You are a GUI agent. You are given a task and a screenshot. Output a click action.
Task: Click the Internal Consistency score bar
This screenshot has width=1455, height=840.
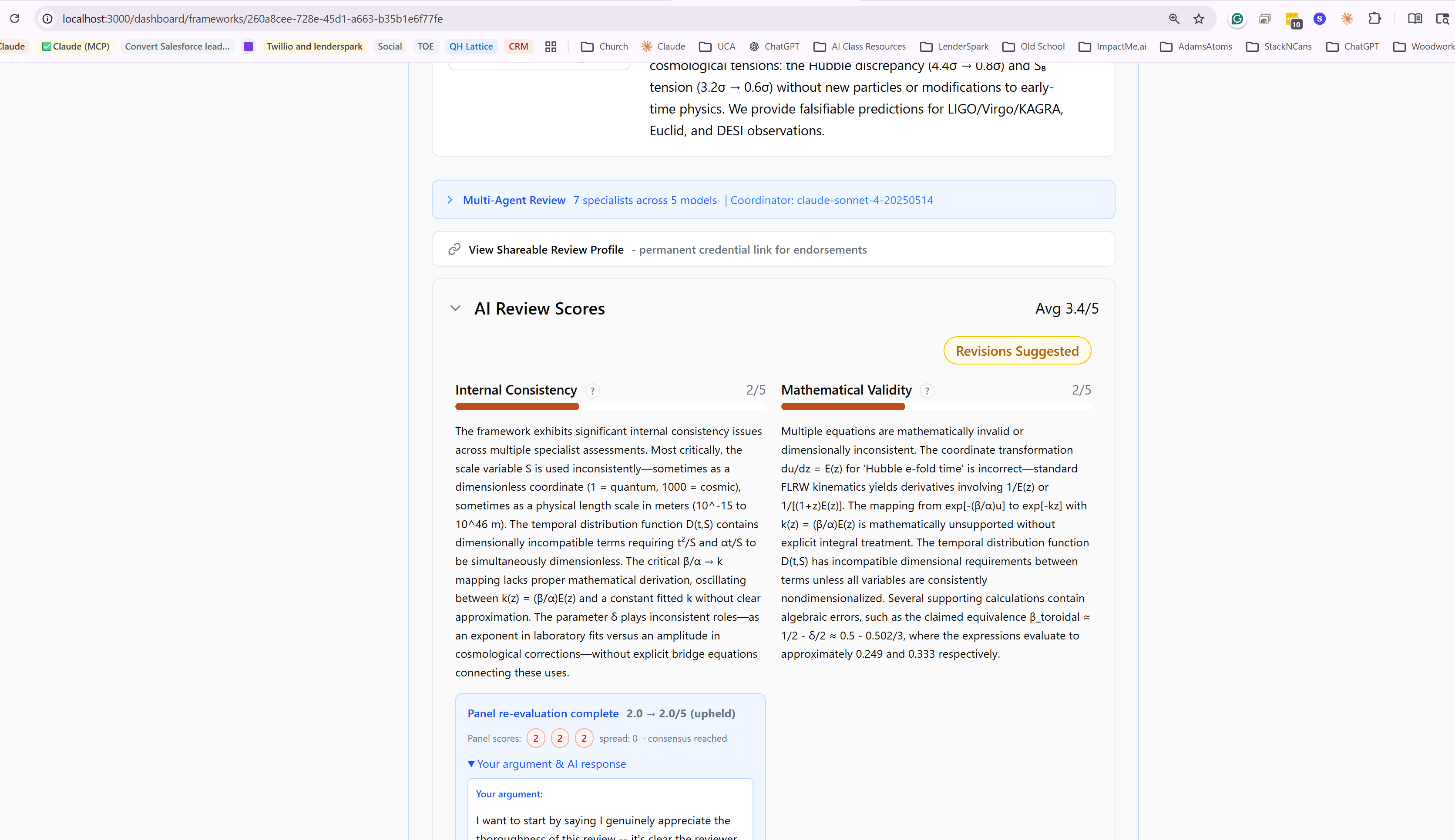[610, 407]
